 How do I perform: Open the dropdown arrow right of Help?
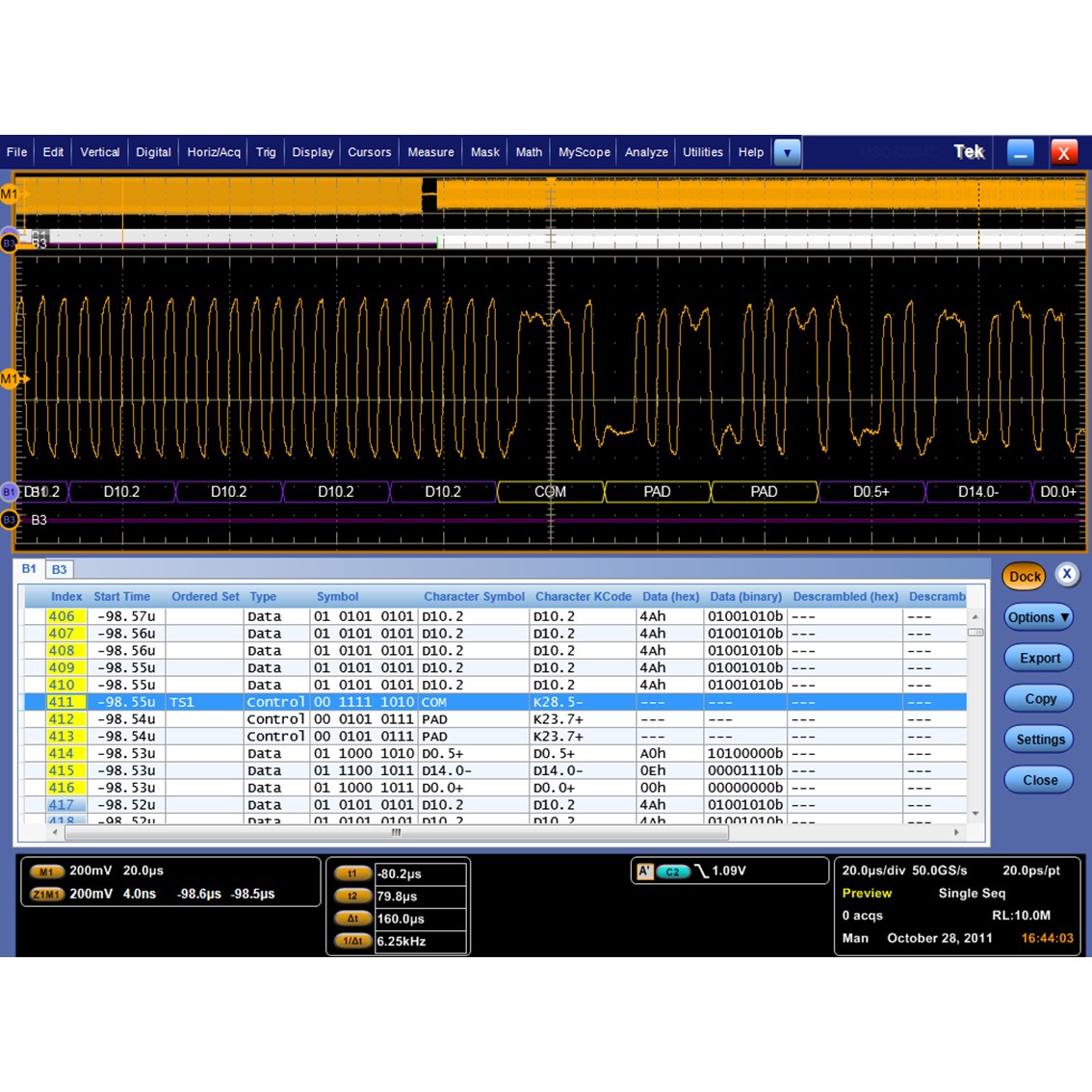788,152
